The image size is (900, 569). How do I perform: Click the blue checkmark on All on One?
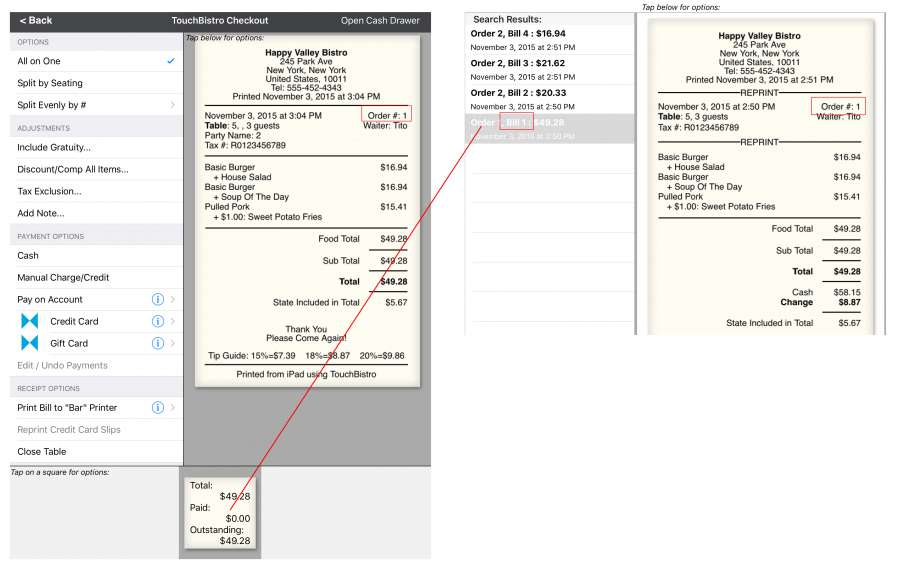(x=171, y=61)
